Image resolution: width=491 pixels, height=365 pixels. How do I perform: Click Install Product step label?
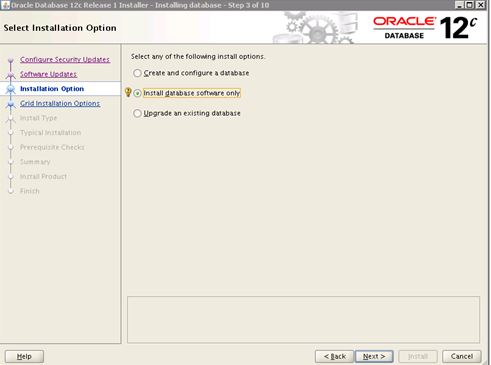click(43, 176)
